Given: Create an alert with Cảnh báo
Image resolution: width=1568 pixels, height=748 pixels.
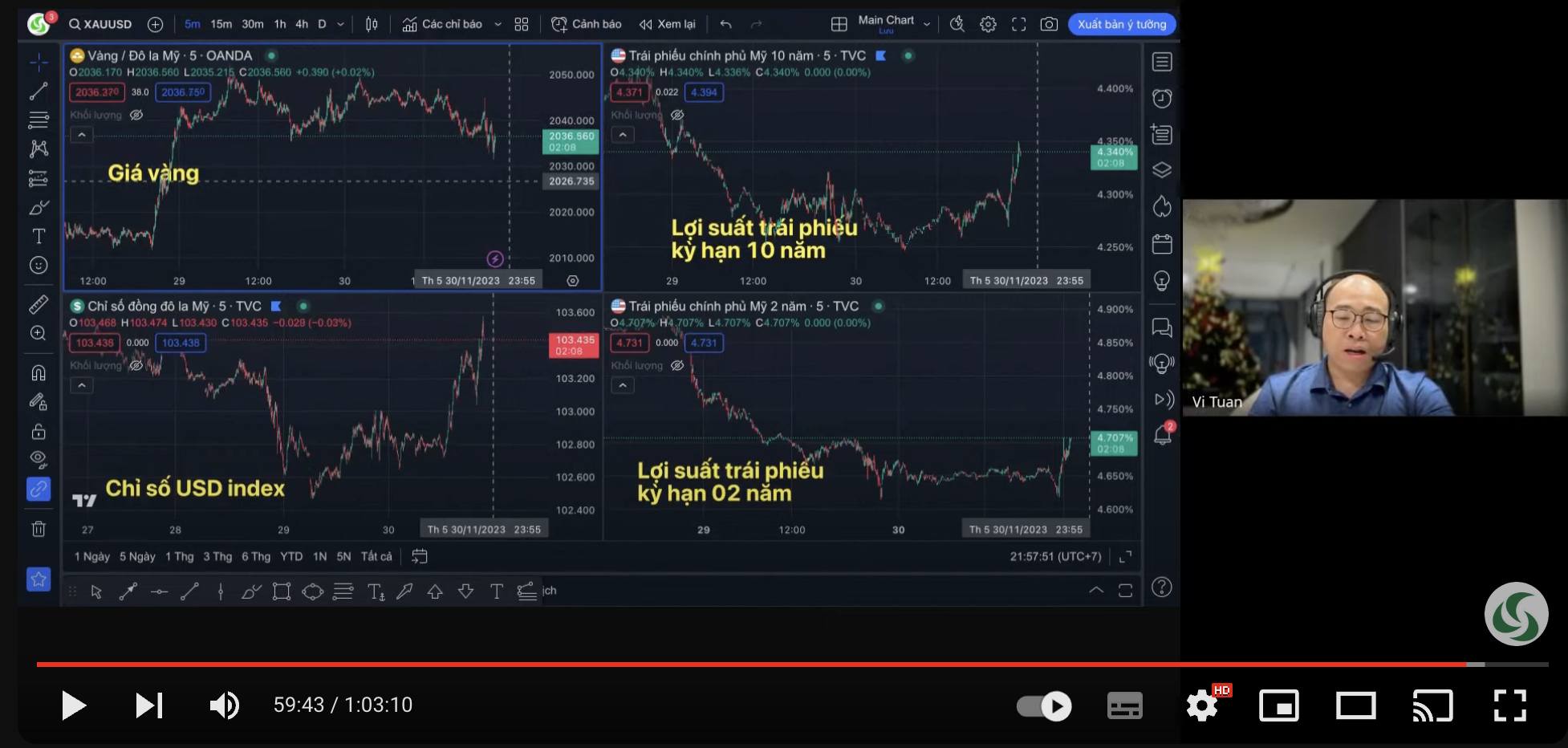Looking at the screenshot, I should [587, 24].
